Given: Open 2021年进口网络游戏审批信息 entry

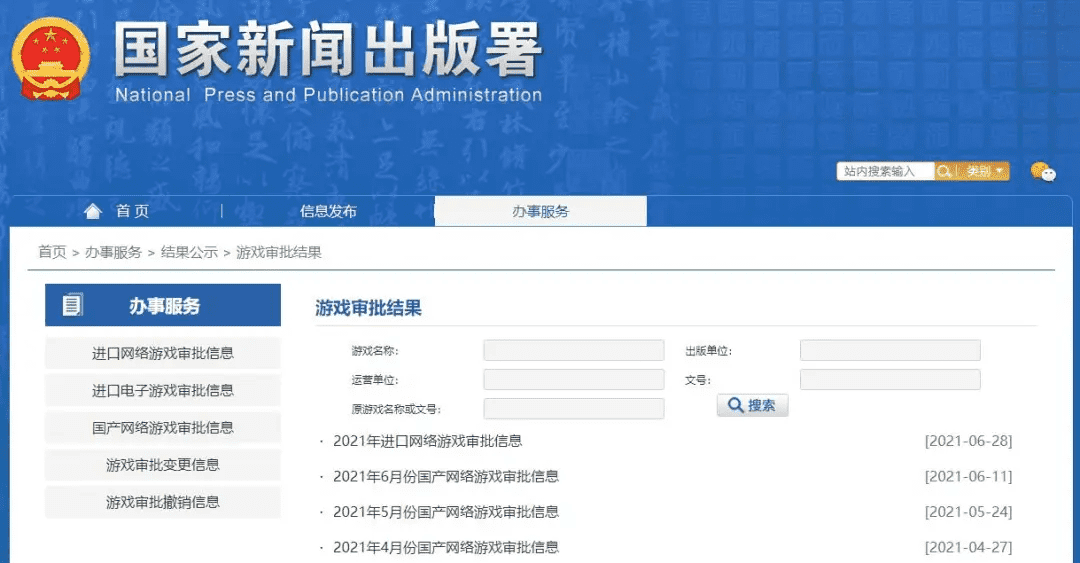Looking at the screenshot, I should pos(428,441).
